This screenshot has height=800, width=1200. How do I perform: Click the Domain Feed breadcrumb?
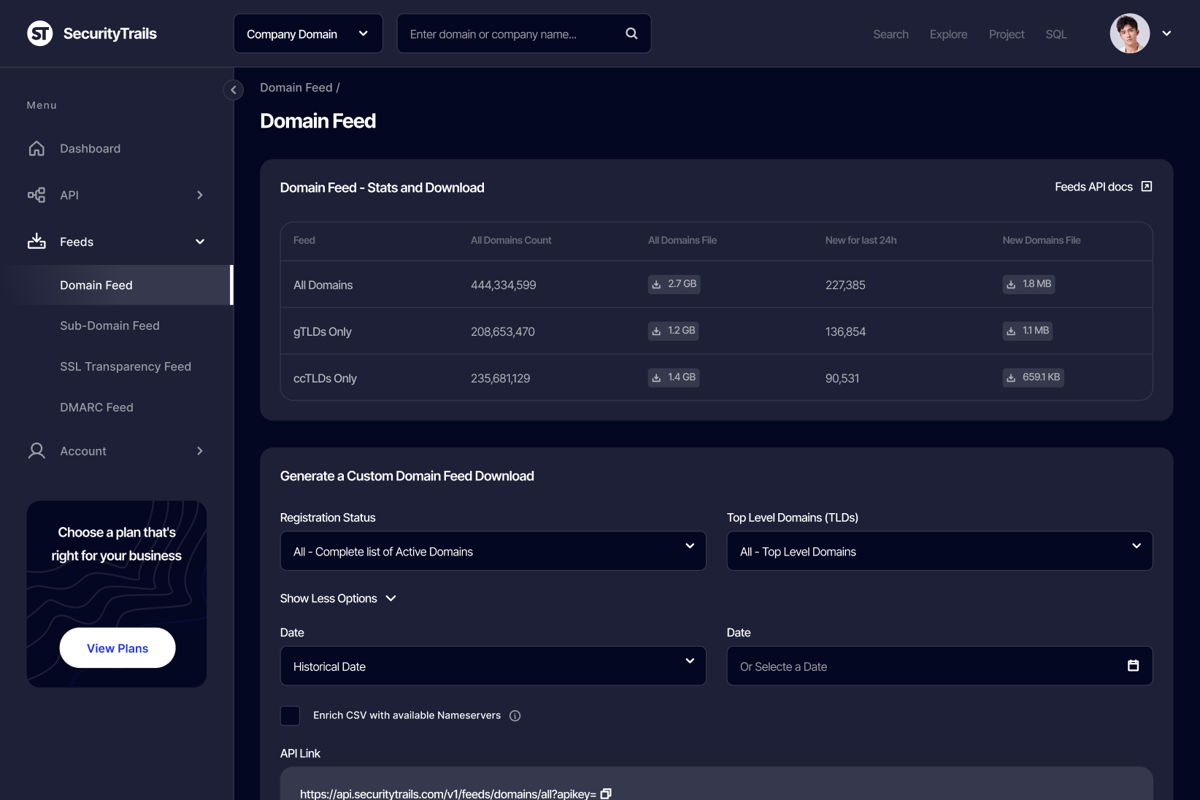pos(296,87)
